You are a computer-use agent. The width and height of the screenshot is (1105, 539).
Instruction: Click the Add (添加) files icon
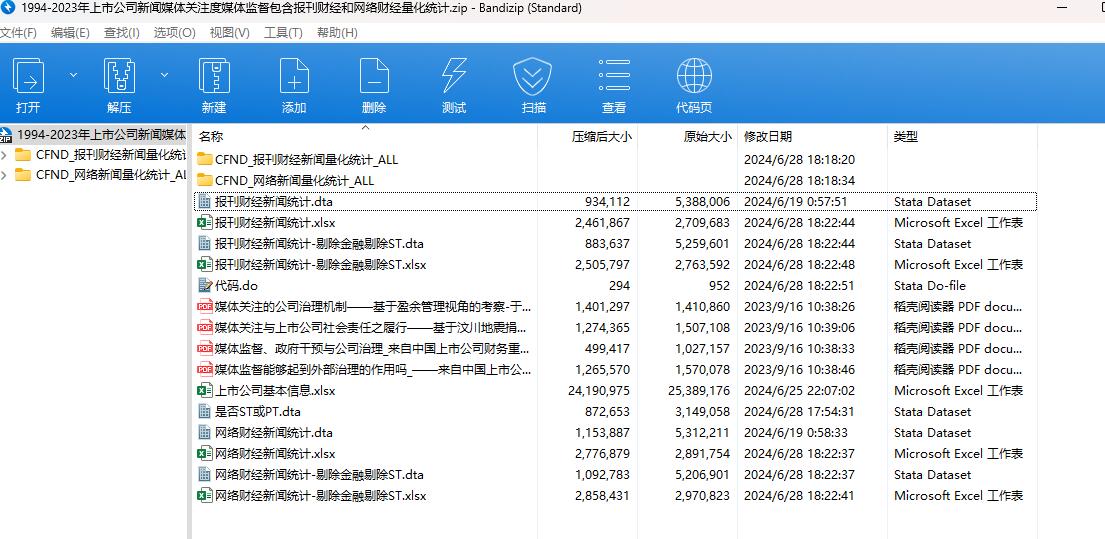click(x=294, y=76)
